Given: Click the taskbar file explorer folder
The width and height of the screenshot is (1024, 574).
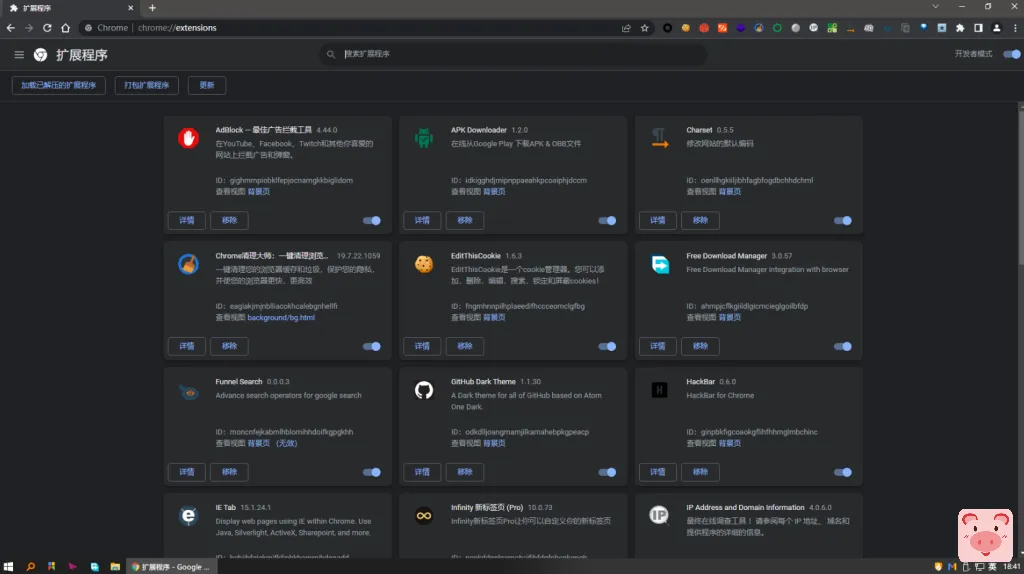Looking at the screenshot, I should [x=115, y=567].
